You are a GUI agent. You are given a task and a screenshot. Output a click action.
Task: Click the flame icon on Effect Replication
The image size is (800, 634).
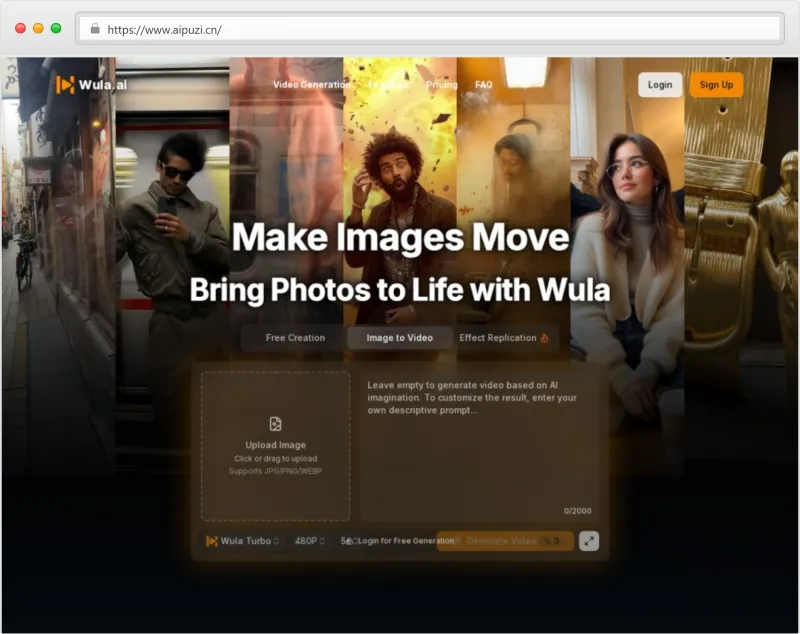pos(545,338)
